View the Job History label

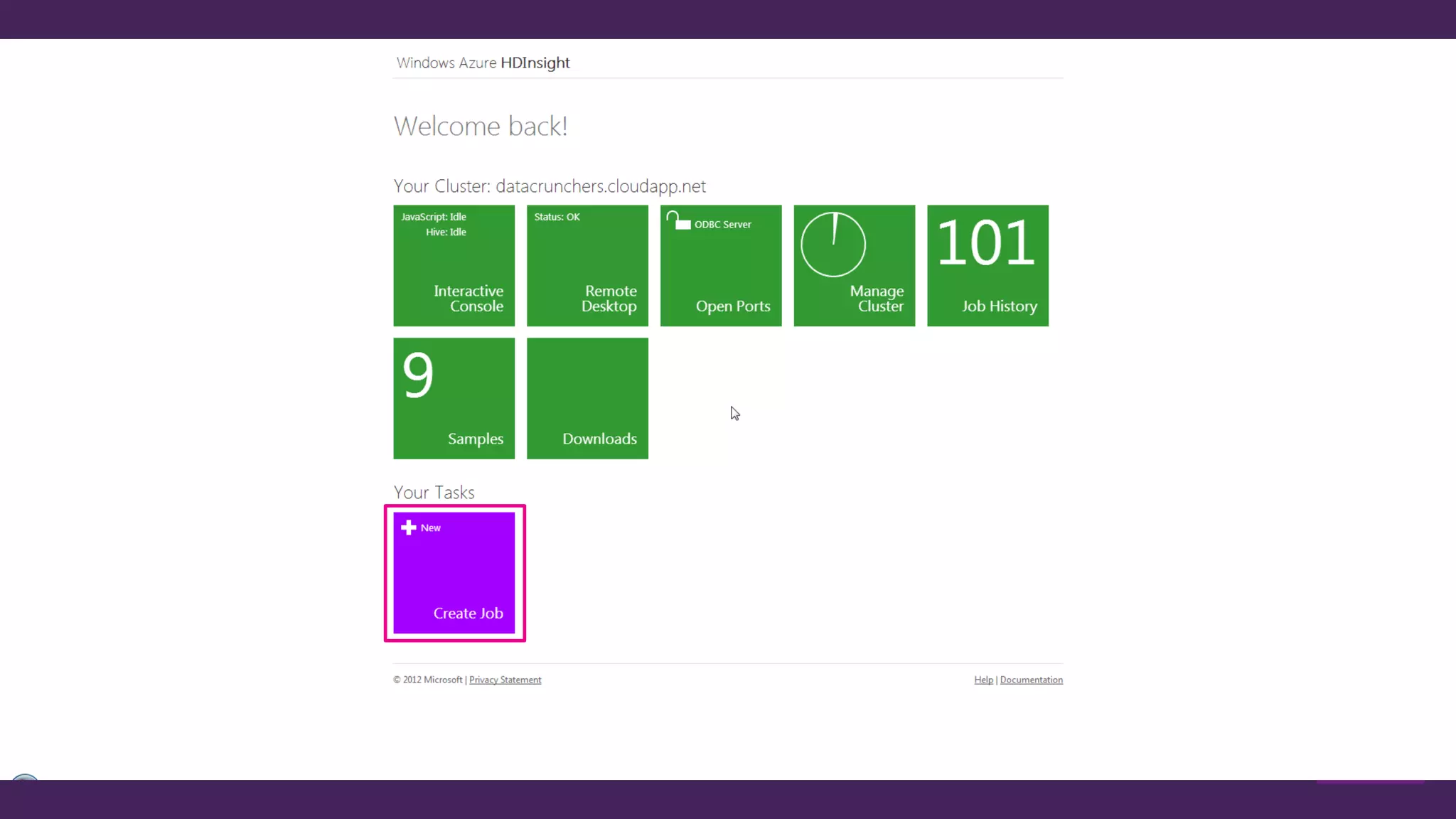[1000, 306]
